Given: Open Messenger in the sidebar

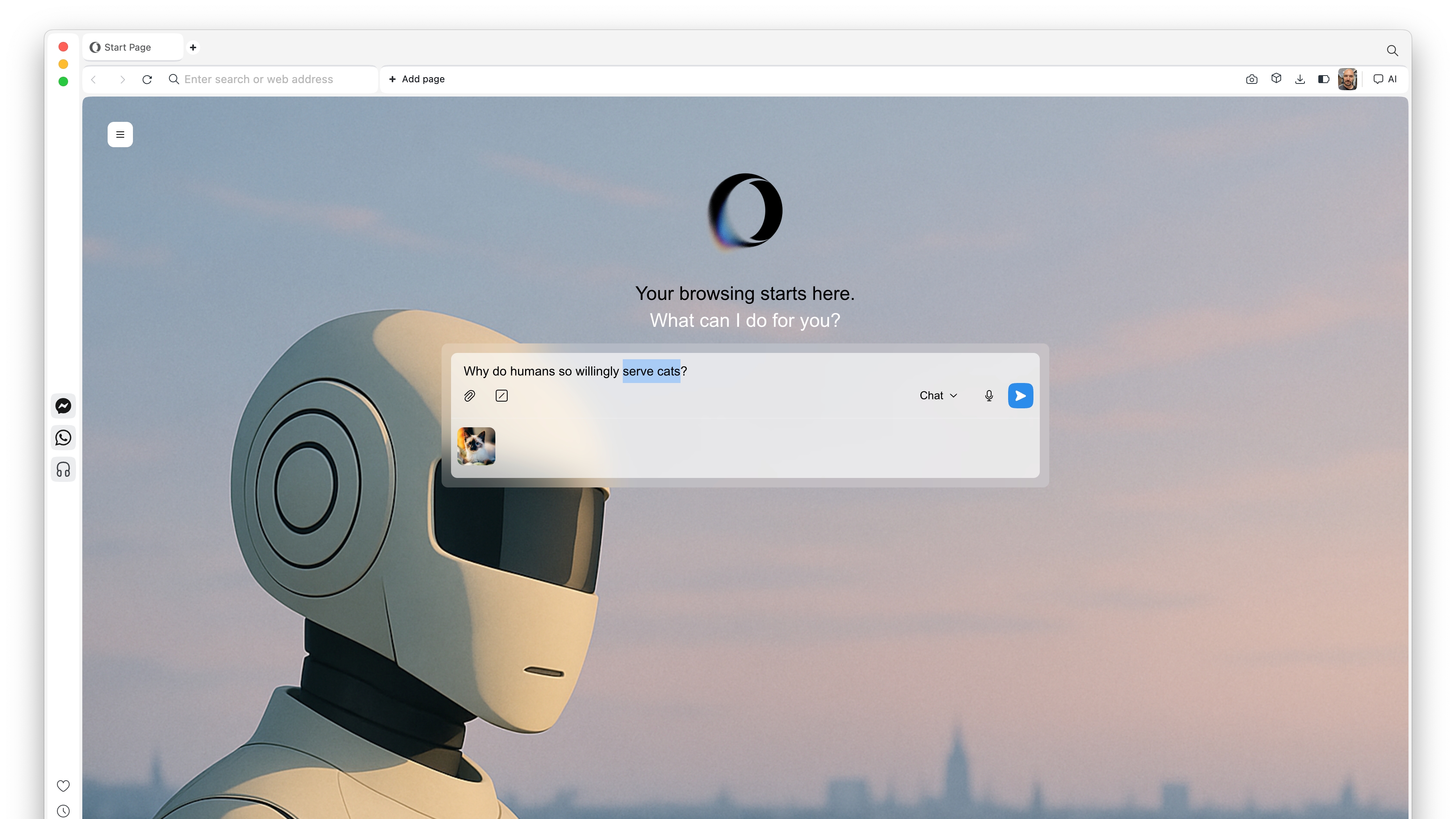Looking at the screenshot, I should (63, 406).
